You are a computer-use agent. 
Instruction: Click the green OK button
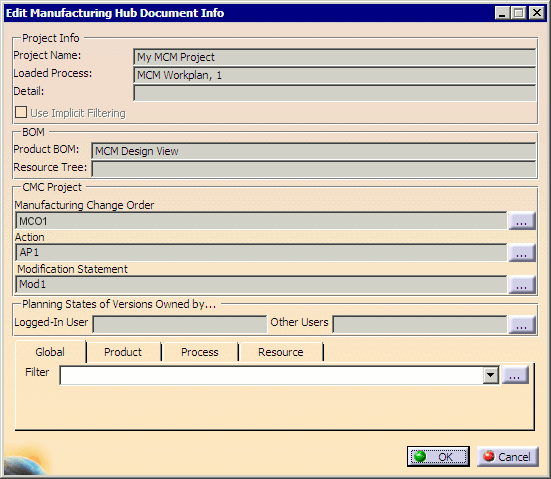(438, 457)
